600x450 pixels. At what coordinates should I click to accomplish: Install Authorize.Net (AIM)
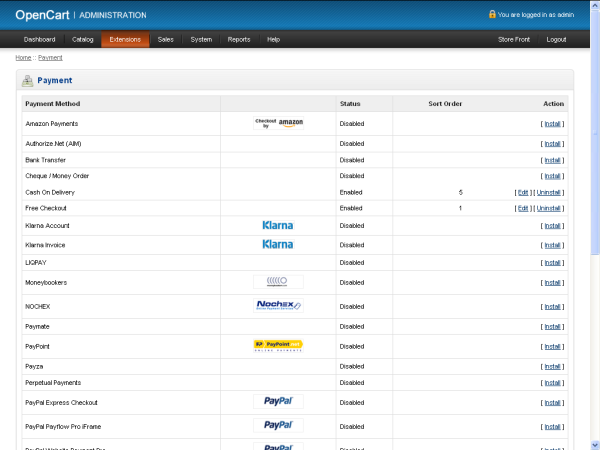(552, 144)
